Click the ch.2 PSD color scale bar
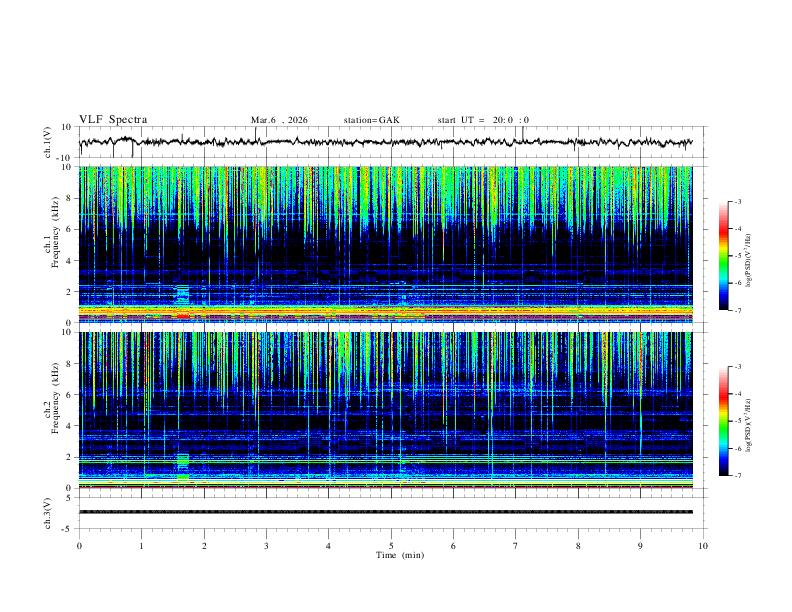The width and height of the screenshot is (792, 612). 724,421
